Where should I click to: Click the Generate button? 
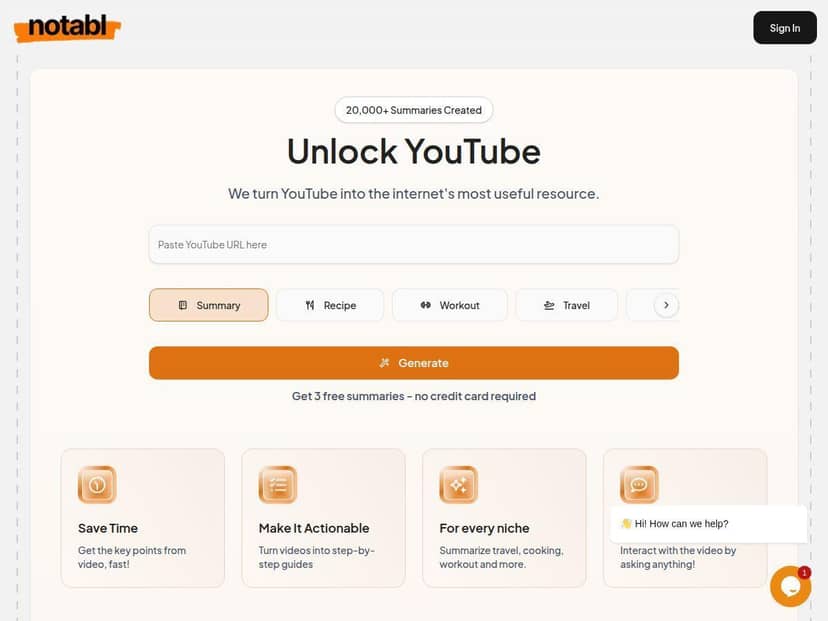[413, 363]
